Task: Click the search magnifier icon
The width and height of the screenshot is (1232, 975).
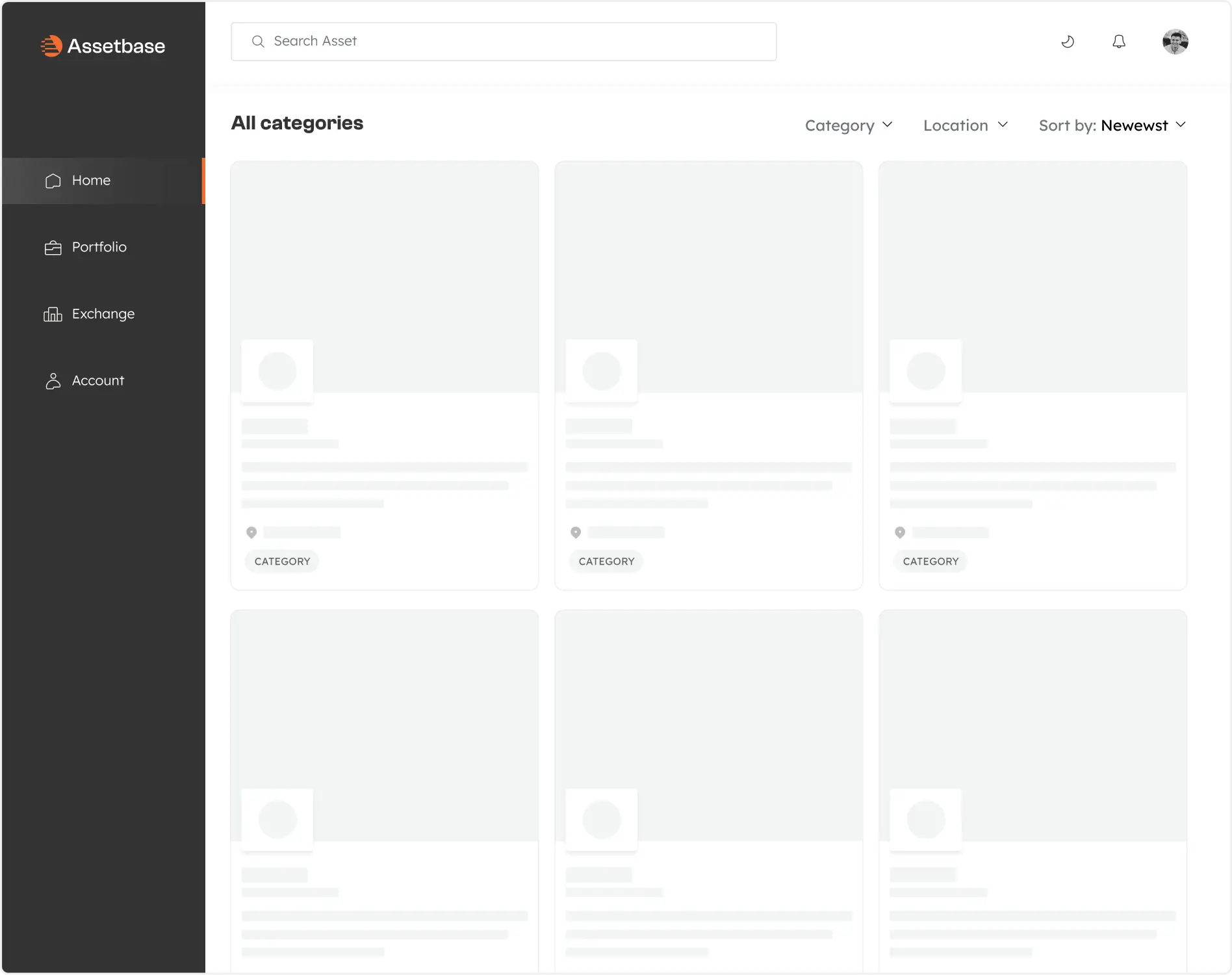Action: coord(258,42)
